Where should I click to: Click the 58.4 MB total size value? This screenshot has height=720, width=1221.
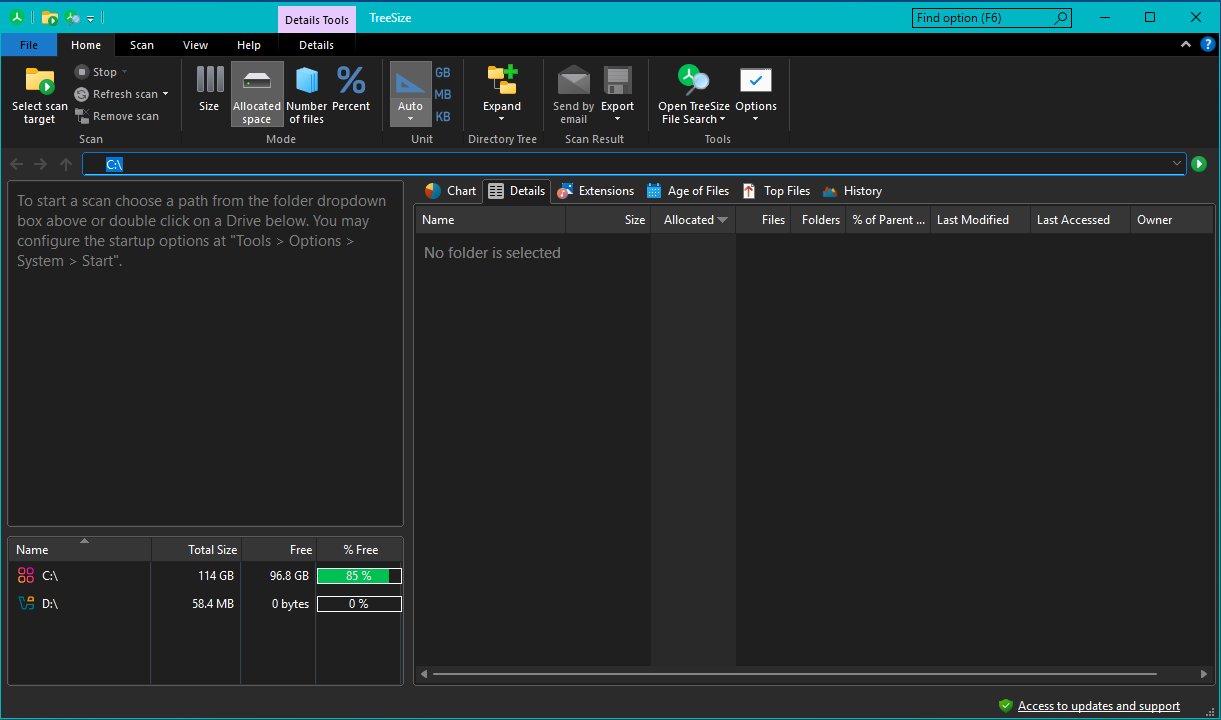pos(213,604)
